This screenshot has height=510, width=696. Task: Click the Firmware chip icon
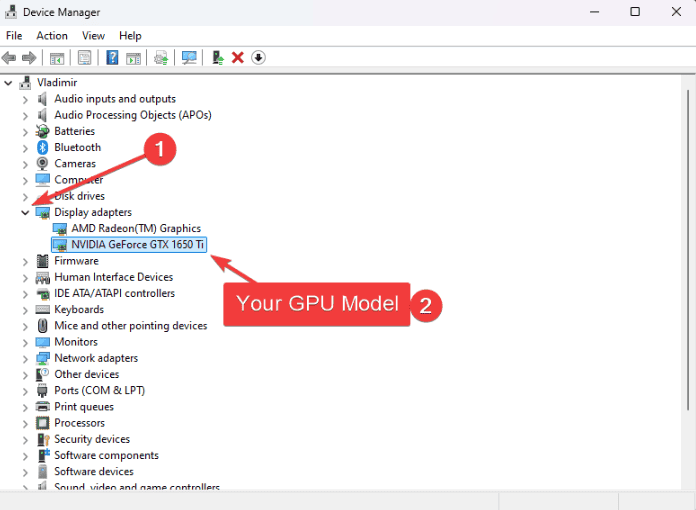tap(43, 261)
